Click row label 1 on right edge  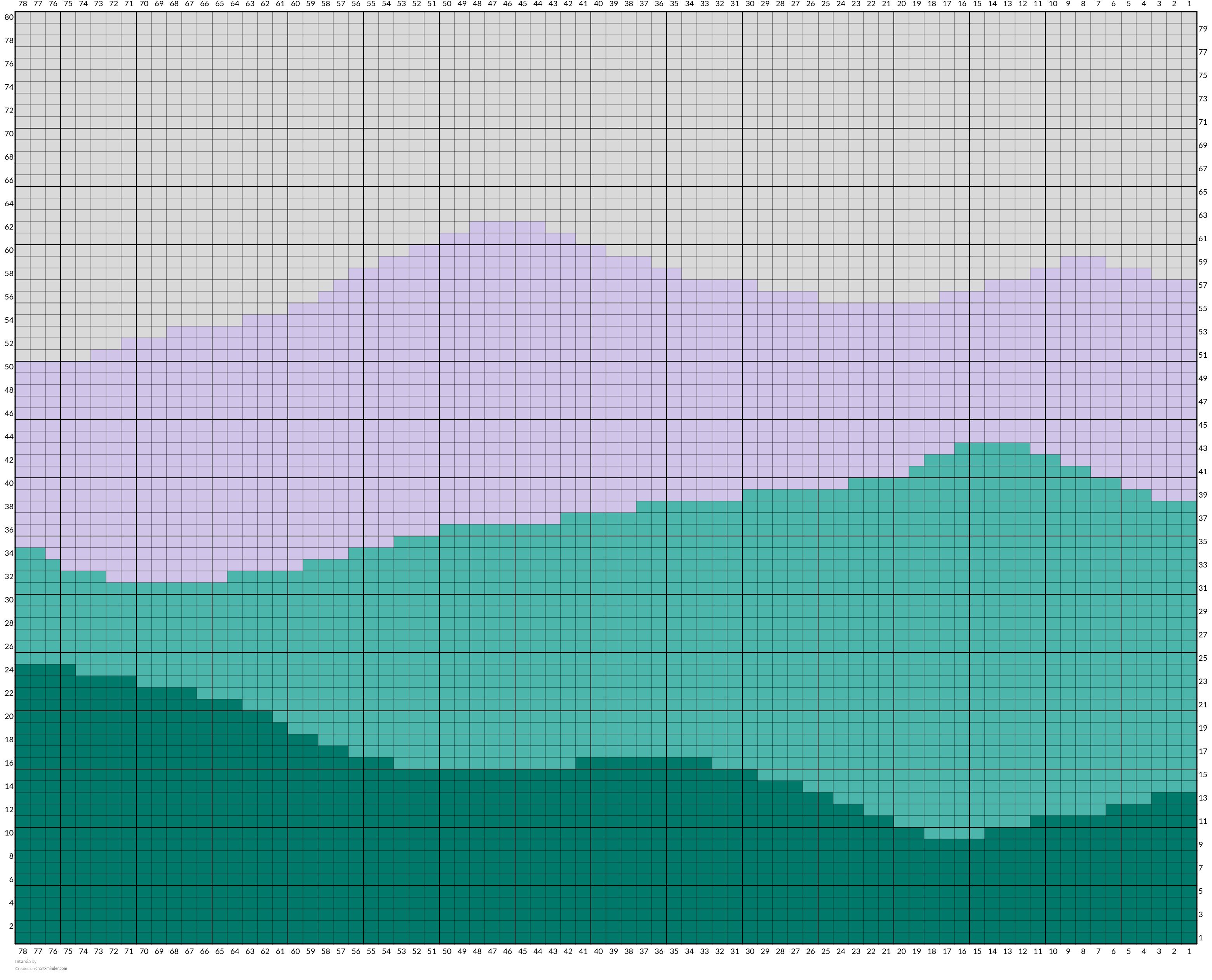tap(1200, 937)
